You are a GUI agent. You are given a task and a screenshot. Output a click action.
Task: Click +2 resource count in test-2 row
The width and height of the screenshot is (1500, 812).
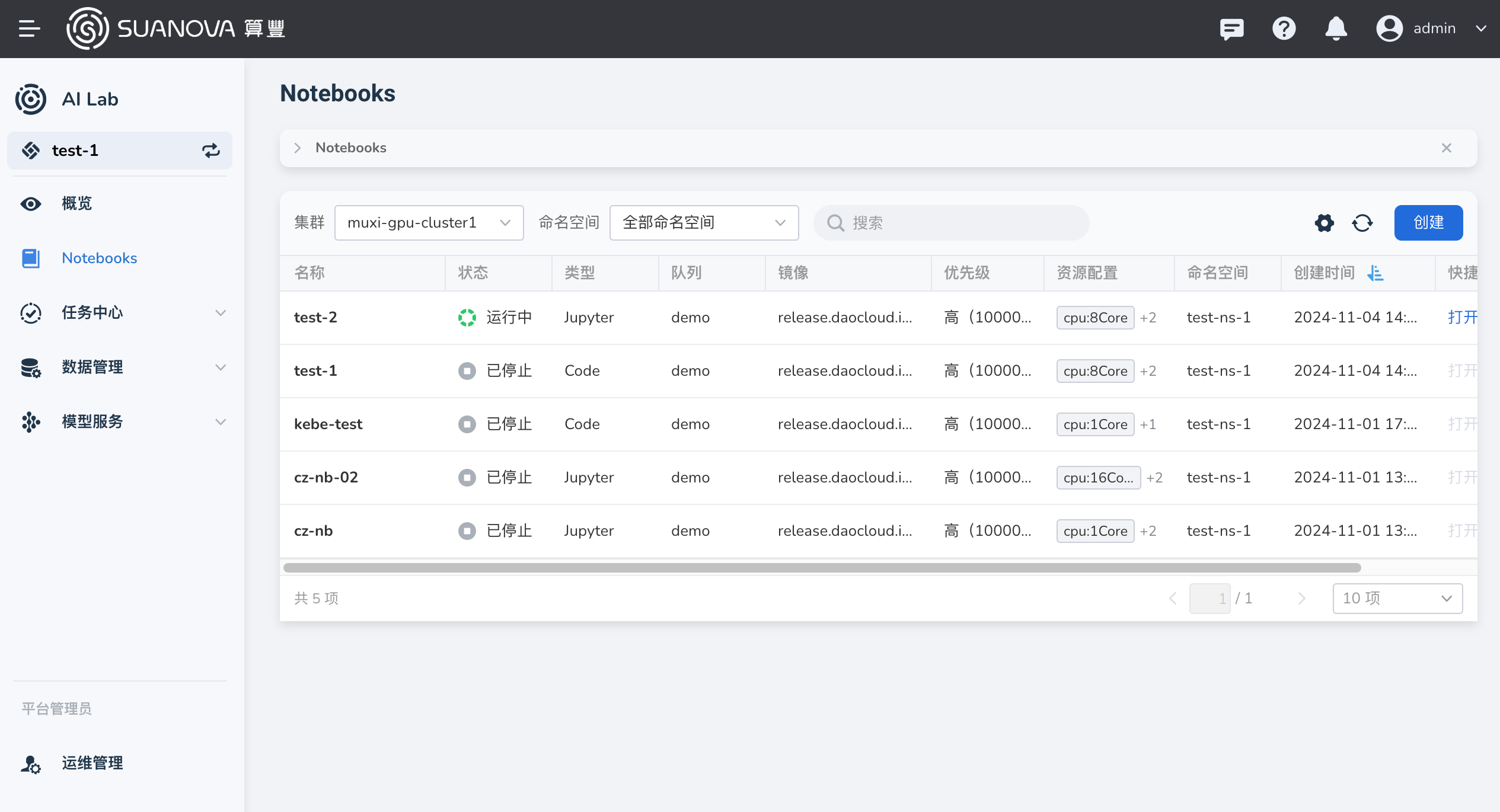pos(1148,318)
